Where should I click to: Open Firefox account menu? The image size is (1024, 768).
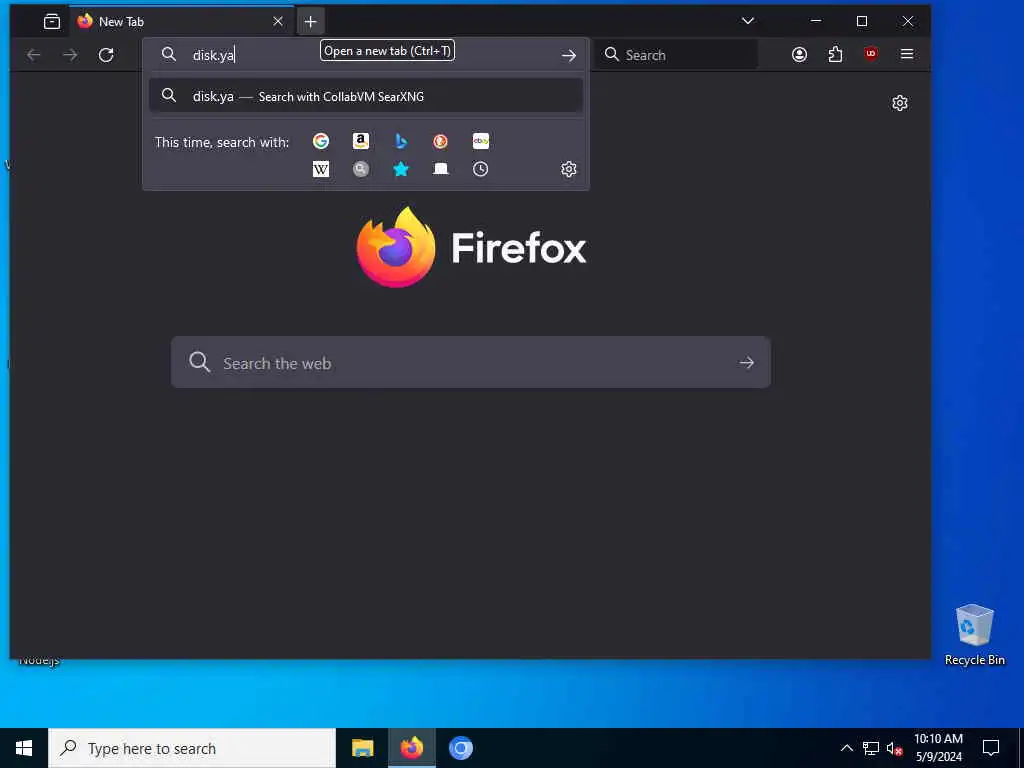[799, 55]
